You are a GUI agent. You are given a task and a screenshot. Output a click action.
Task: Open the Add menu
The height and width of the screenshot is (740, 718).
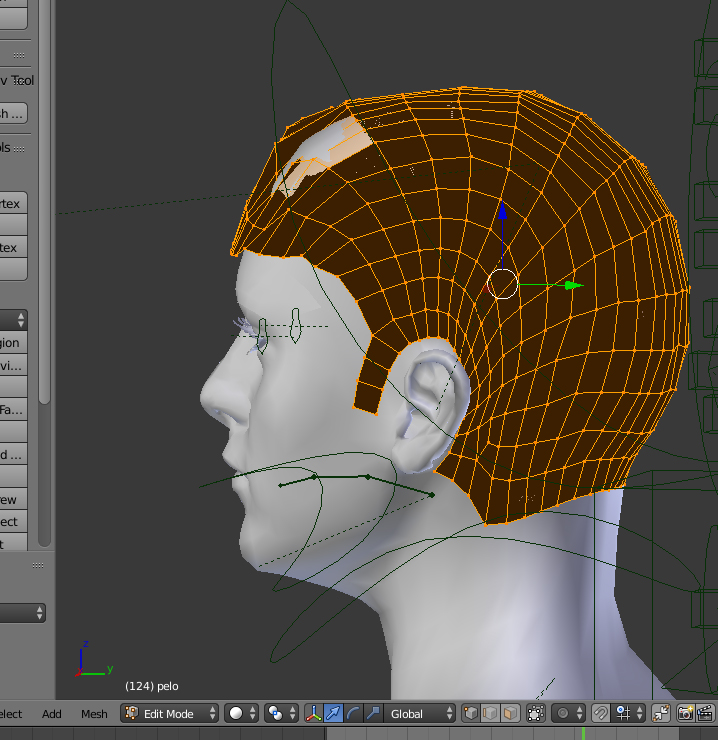(51, 714)
